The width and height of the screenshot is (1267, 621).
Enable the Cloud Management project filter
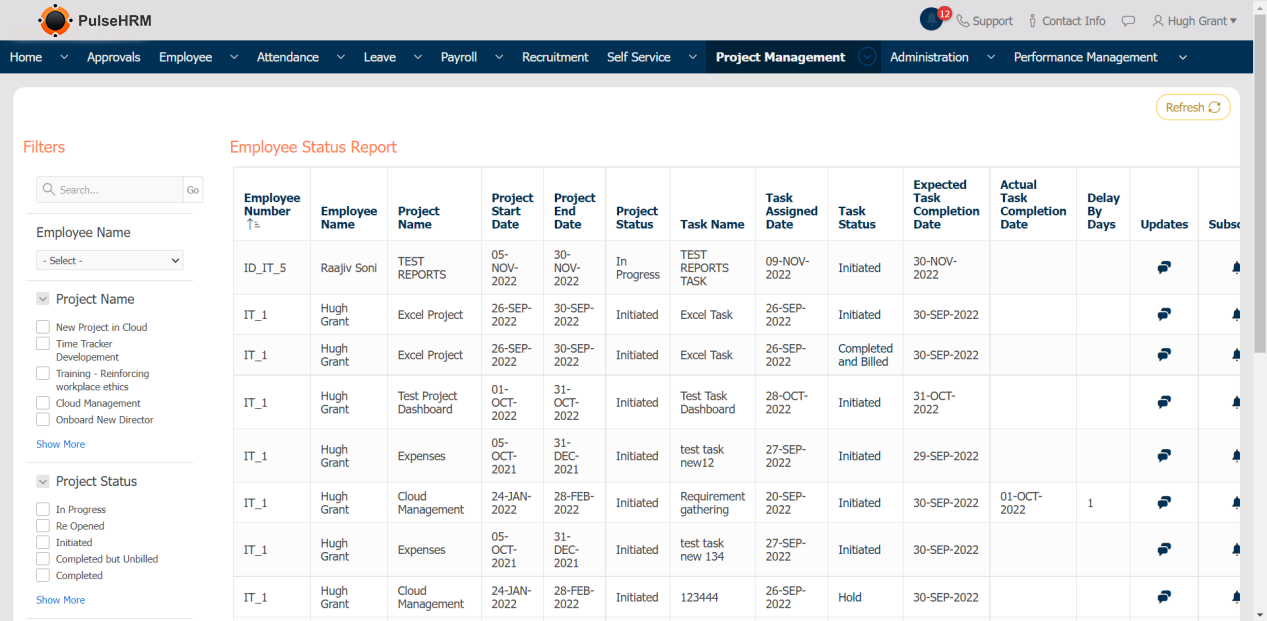click(43, 403)
